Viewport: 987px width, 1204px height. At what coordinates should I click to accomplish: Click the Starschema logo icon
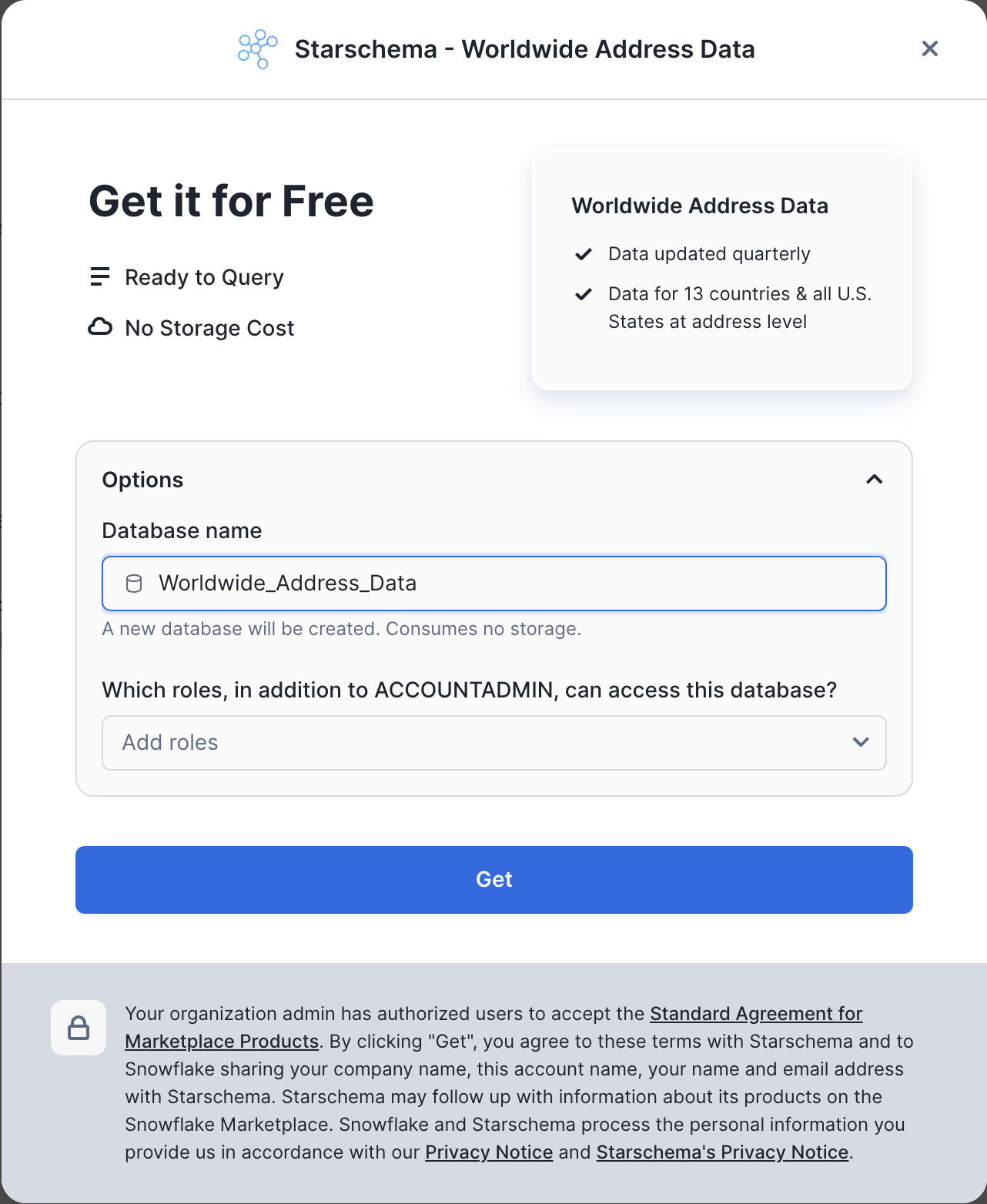point(257,49)
